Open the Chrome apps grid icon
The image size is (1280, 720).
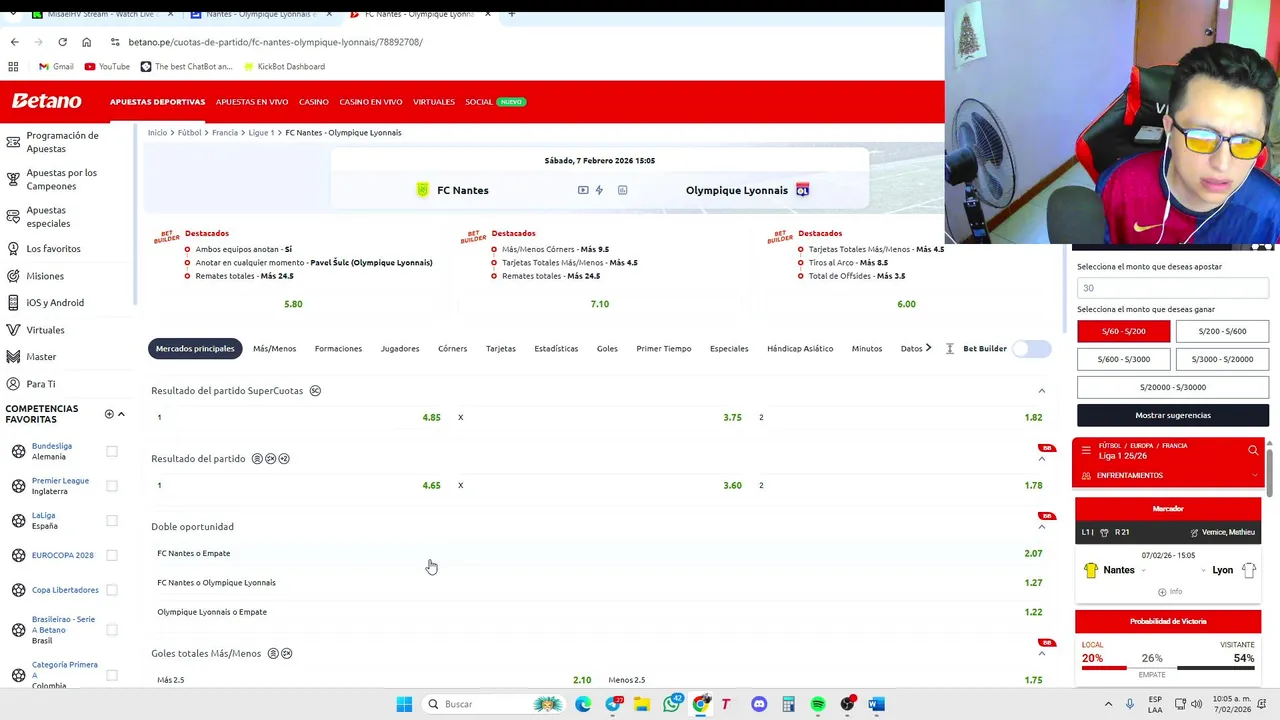[13, 66]
